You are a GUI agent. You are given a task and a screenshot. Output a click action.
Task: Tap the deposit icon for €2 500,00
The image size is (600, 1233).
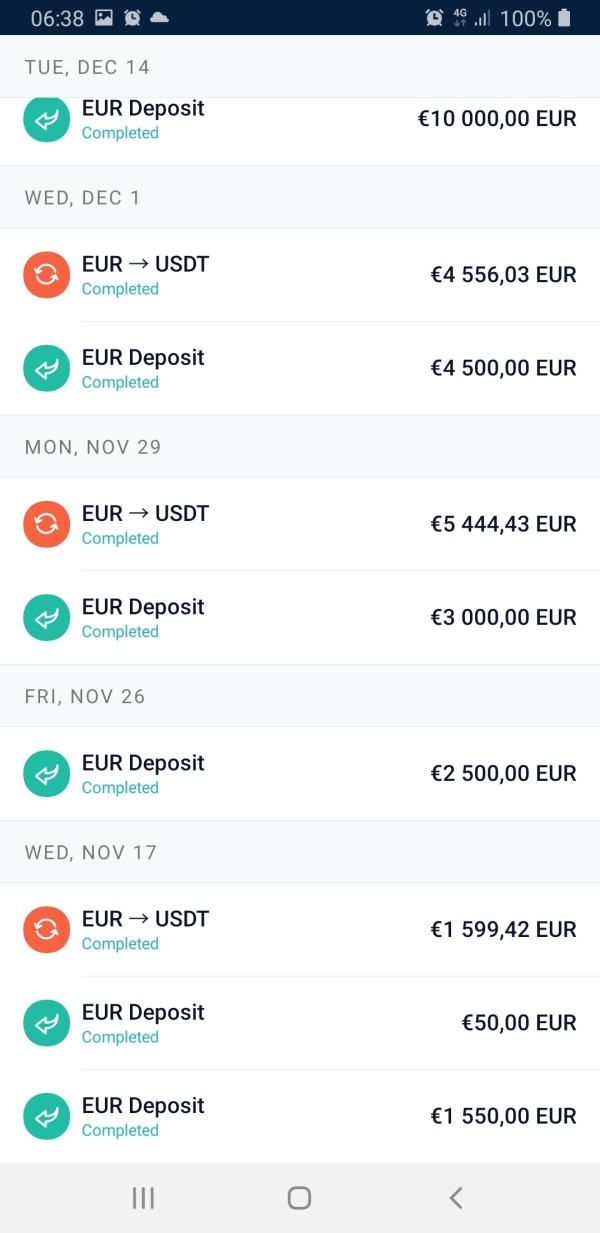(x=46, y=773)
